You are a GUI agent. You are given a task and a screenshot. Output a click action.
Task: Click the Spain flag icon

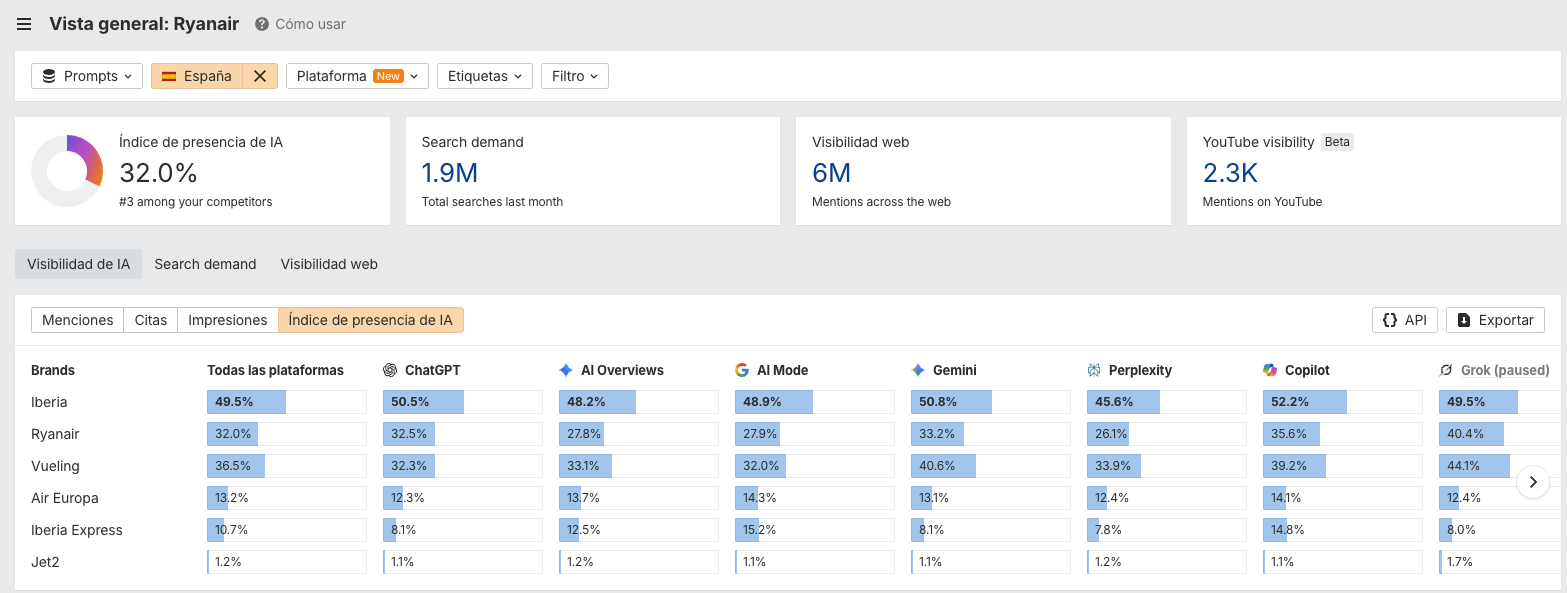pyautogui.click(x=169, y=76)
